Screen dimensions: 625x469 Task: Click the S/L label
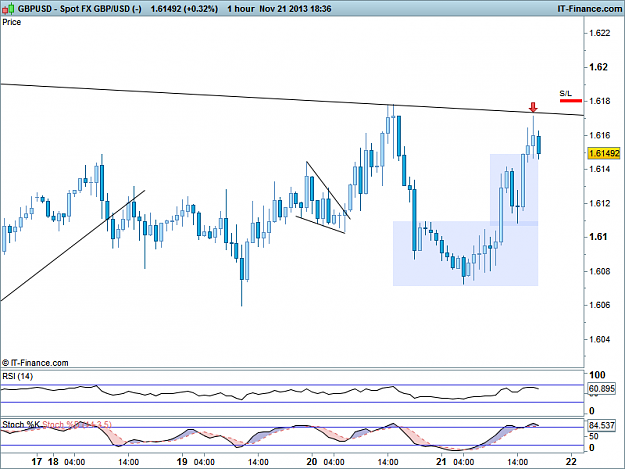565,94
